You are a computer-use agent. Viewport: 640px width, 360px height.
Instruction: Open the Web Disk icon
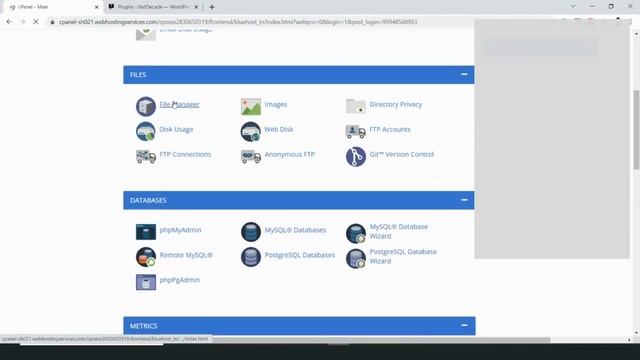click(x=251, y=131)
